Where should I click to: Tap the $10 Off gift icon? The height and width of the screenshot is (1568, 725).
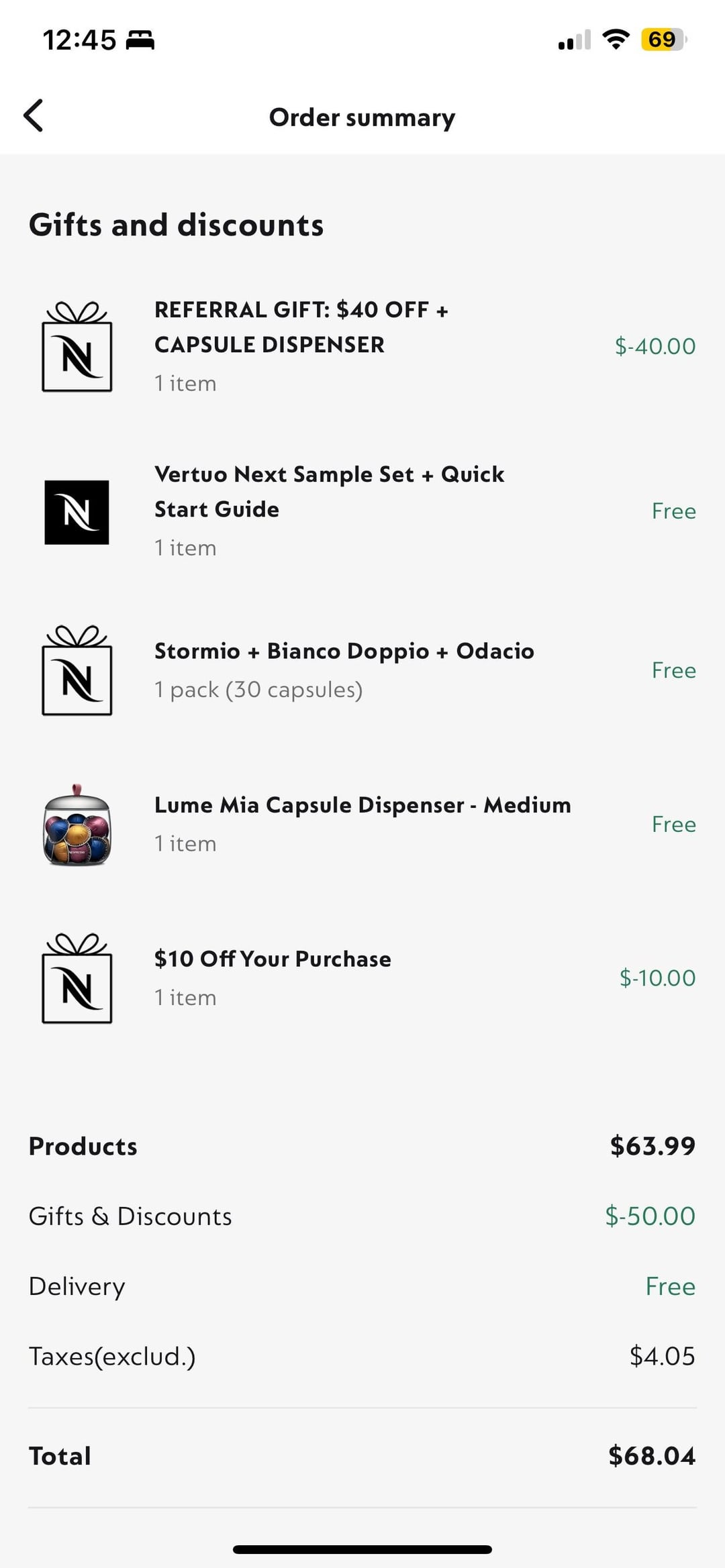[77, 978]
